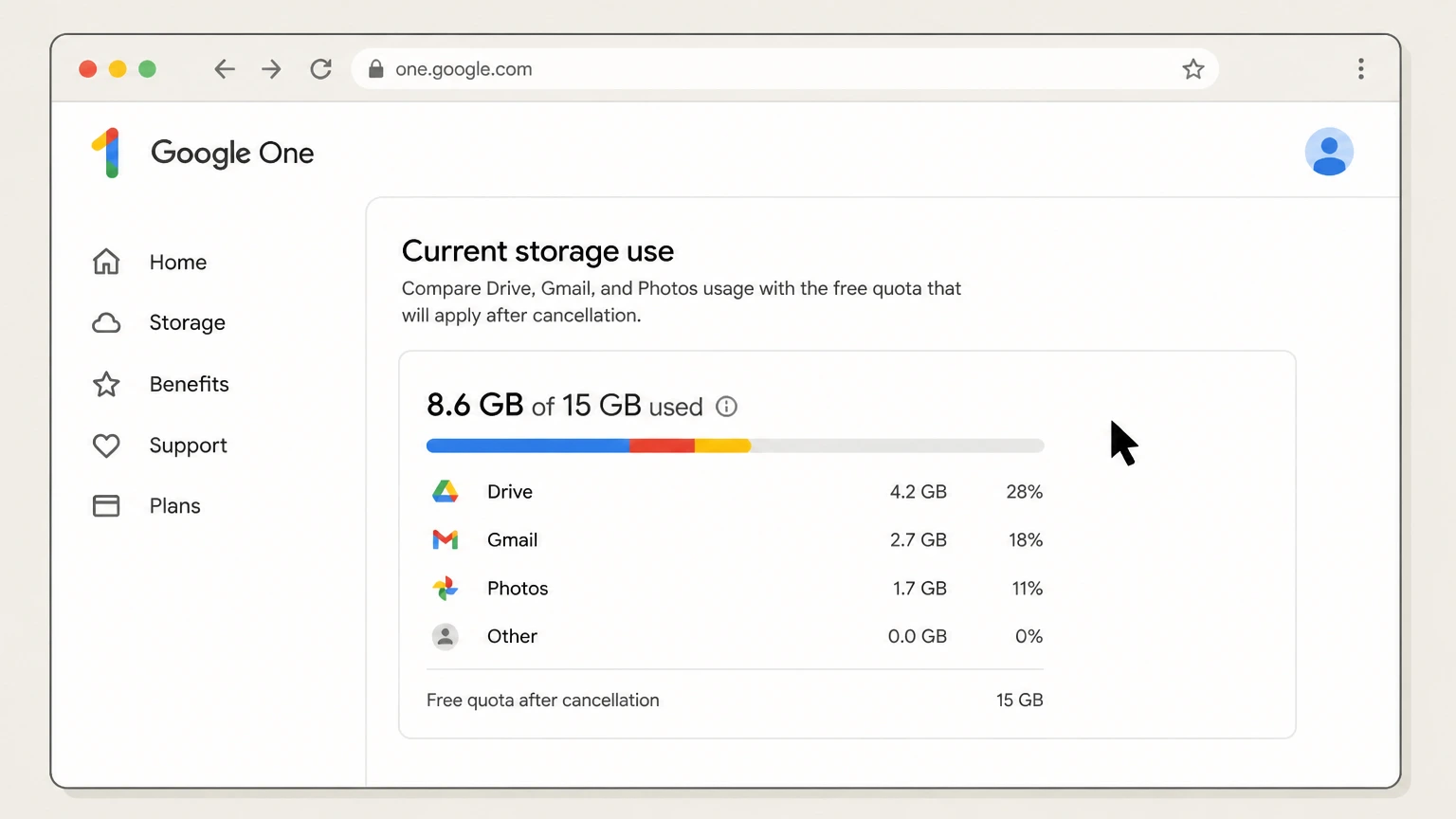
Task: Click the 1.7 GB Photos value
Action: 919,589
